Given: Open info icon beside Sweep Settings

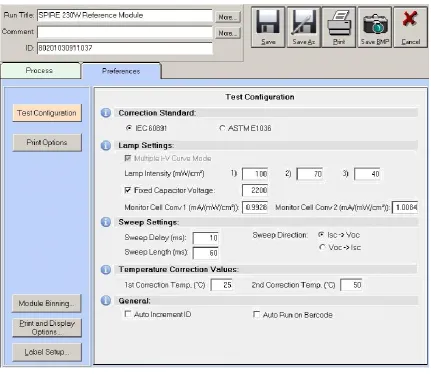Looking at the screenshot, I should (106, 222).
